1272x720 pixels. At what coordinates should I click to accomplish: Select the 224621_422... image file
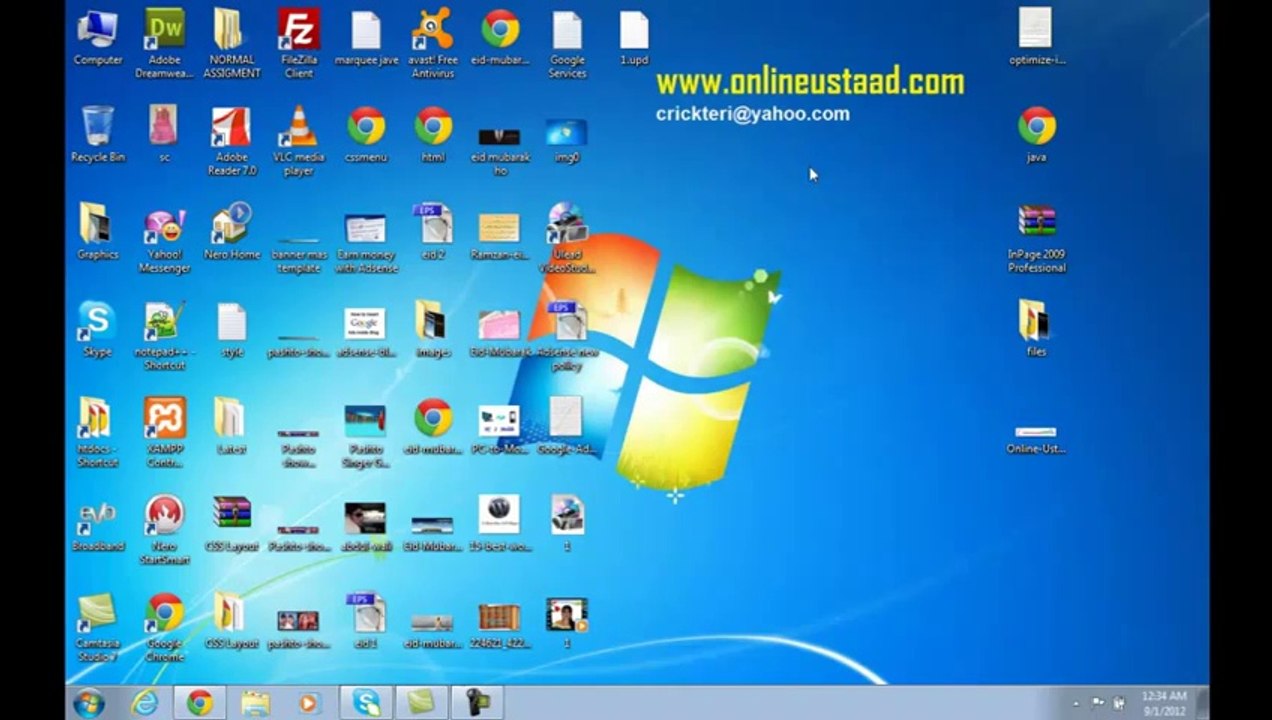tap(499, 625)
